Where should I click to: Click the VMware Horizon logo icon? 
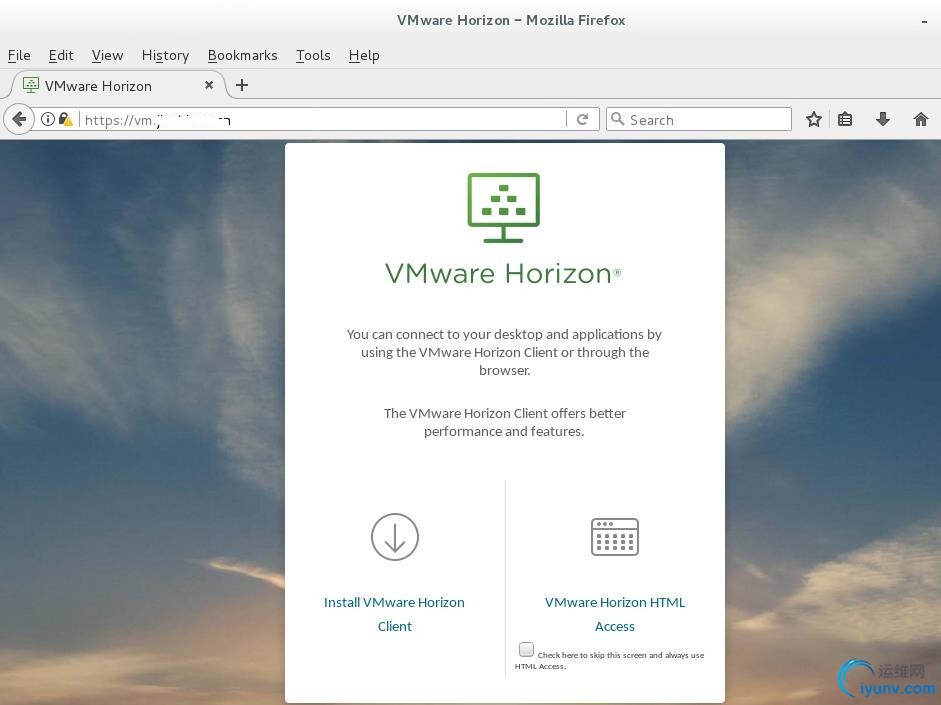tap(504, 208)
